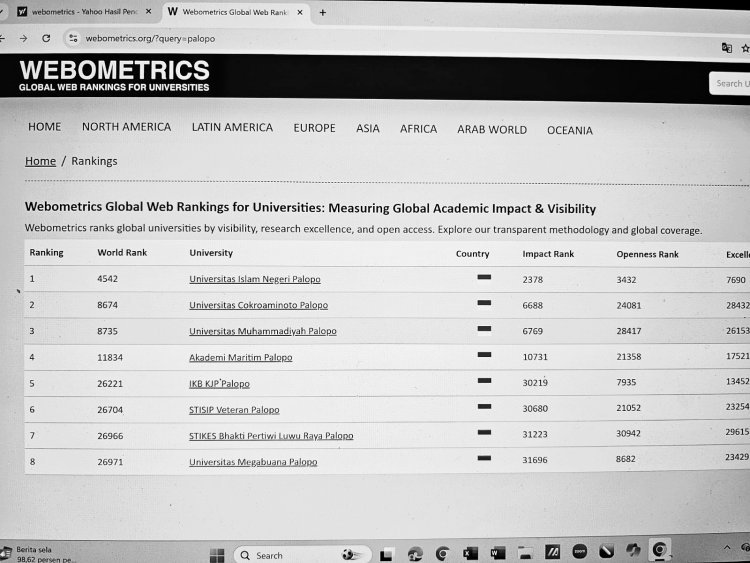Click the WEBOMETRICS site logo
This screenshot has height=563, width=750.
pyautogui.click(x=114, y=75)
